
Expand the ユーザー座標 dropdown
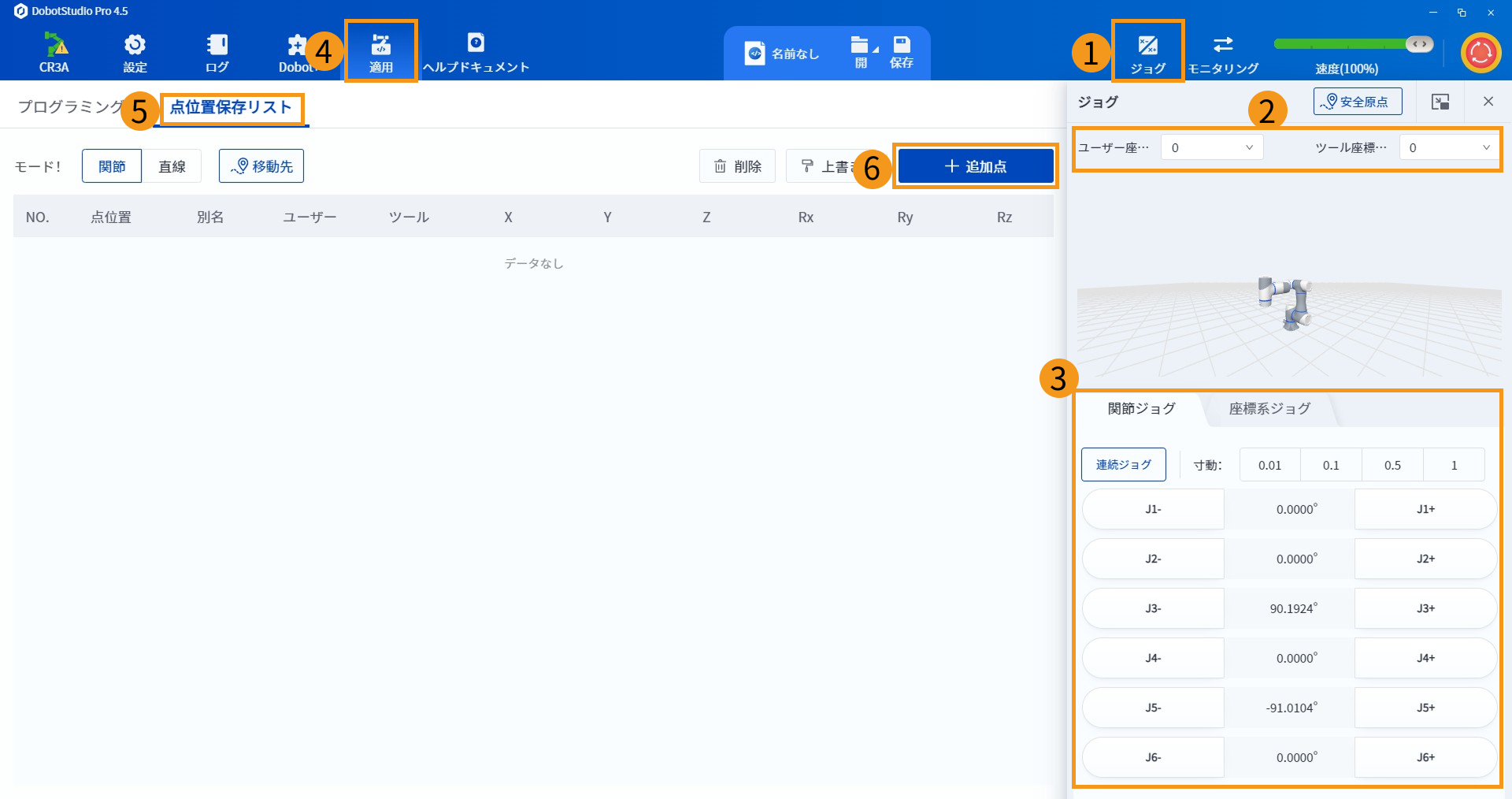[1212, 147]
